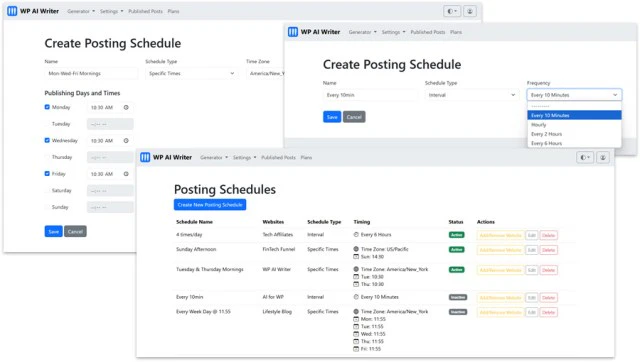Viewport: 640px width, 362px height.
Task: Click Inactive badge for Every 10min row
Action: [458, 297]
